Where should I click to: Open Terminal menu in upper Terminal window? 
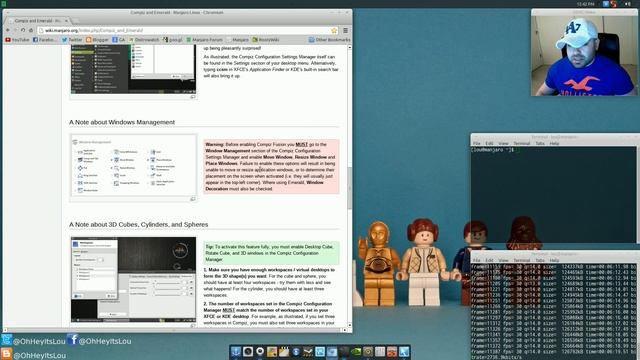pyautogui.click(x=522, y=144)
